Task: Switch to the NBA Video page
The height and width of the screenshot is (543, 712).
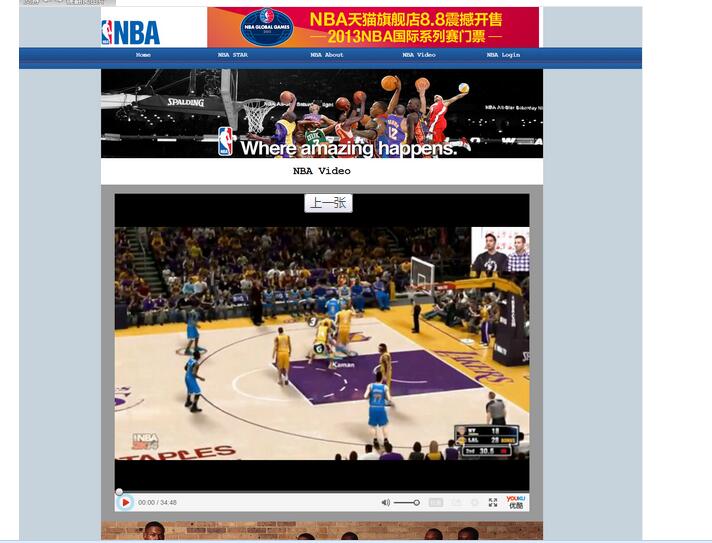Action: tap(418, 55)
